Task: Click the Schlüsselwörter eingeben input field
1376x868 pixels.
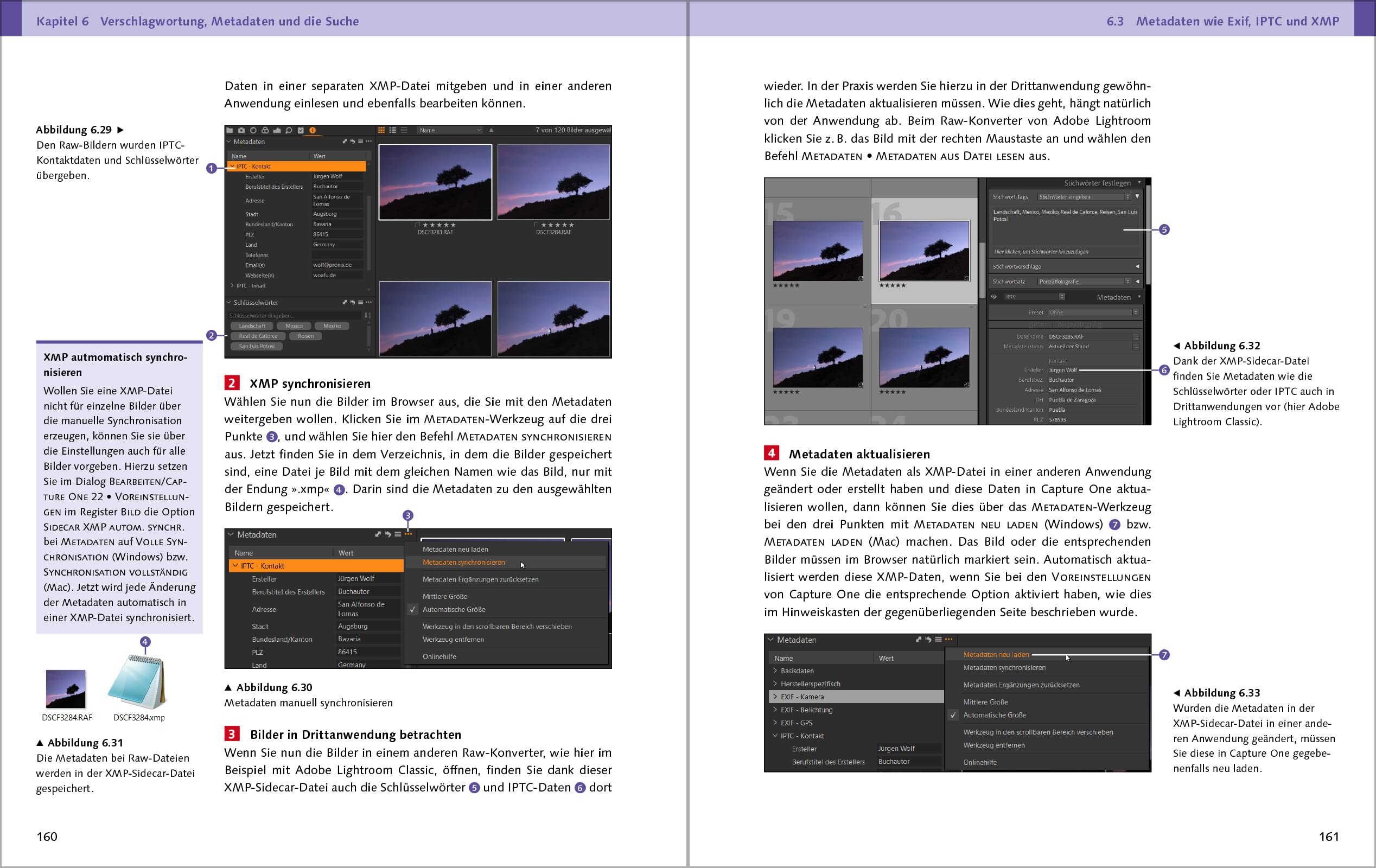Action: (x=295, y=315)
